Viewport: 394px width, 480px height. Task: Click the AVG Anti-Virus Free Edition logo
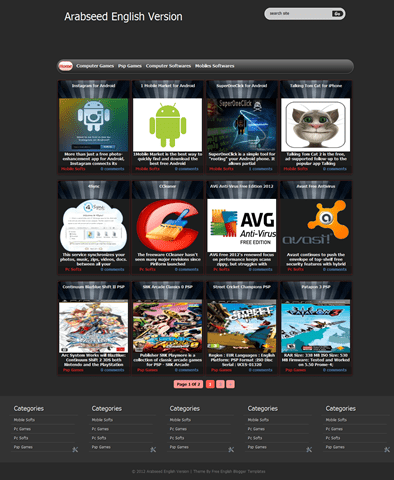[x=242, y=226]
